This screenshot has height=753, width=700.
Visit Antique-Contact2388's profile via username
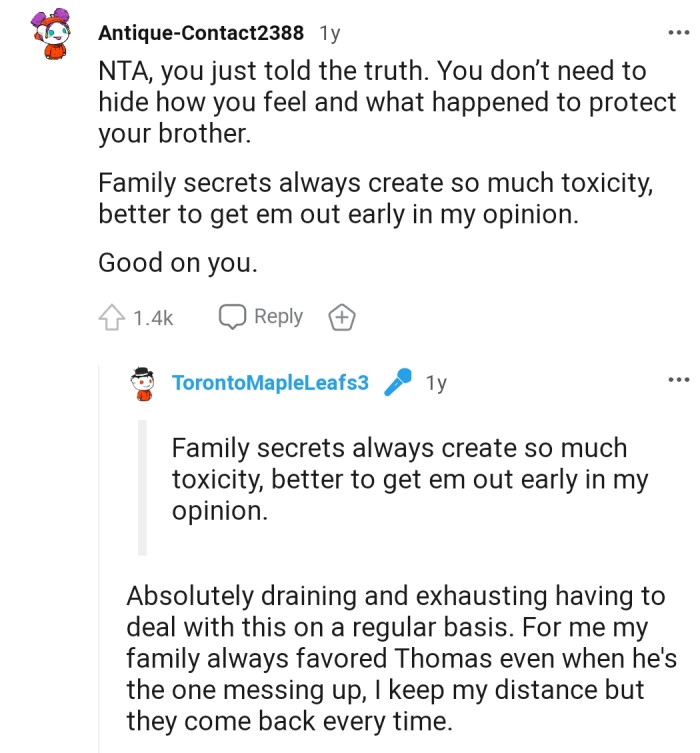(x=201, y=33)
